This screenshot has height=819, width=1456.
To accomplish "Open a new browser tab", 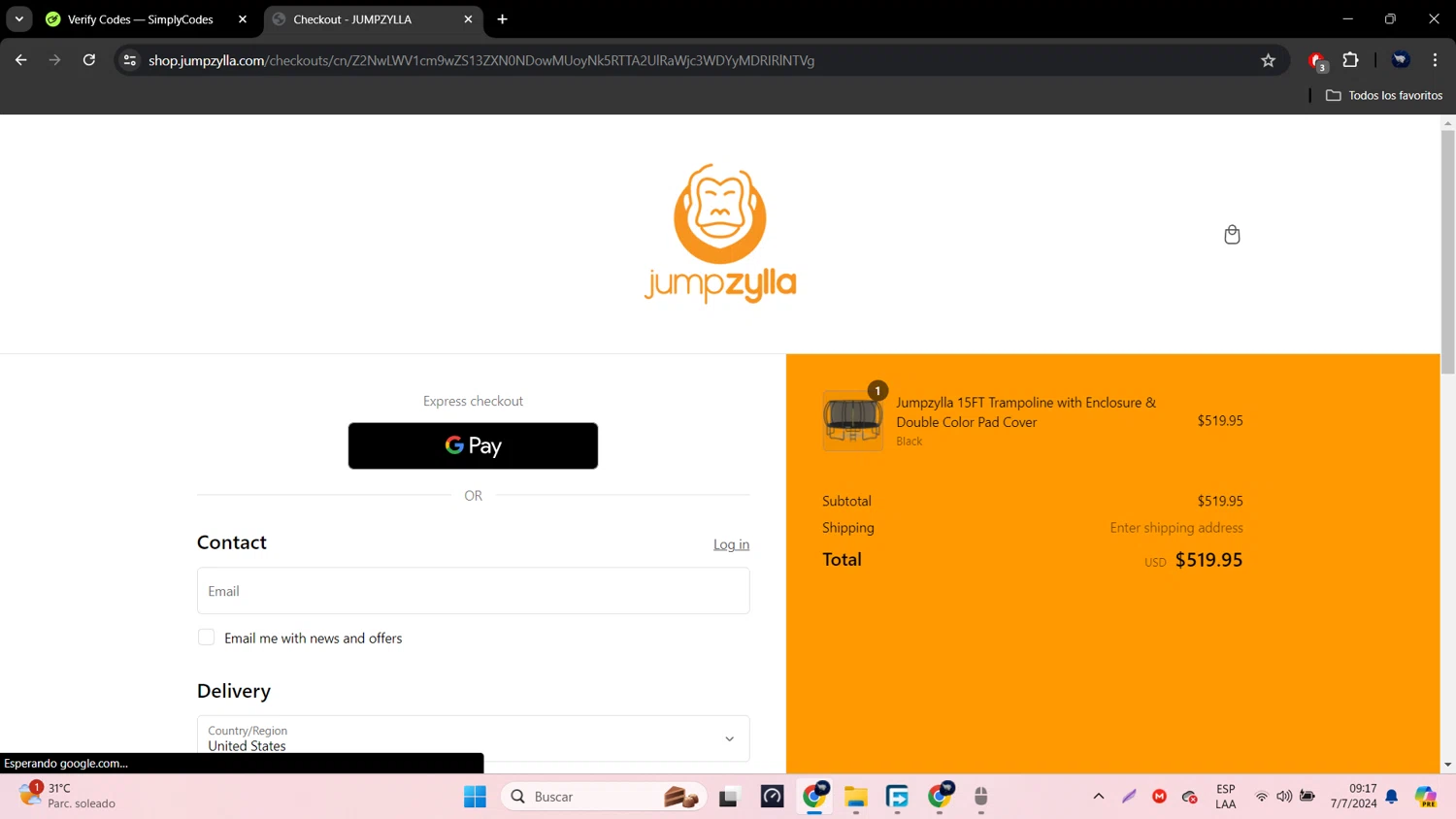I will coord(502,19).
